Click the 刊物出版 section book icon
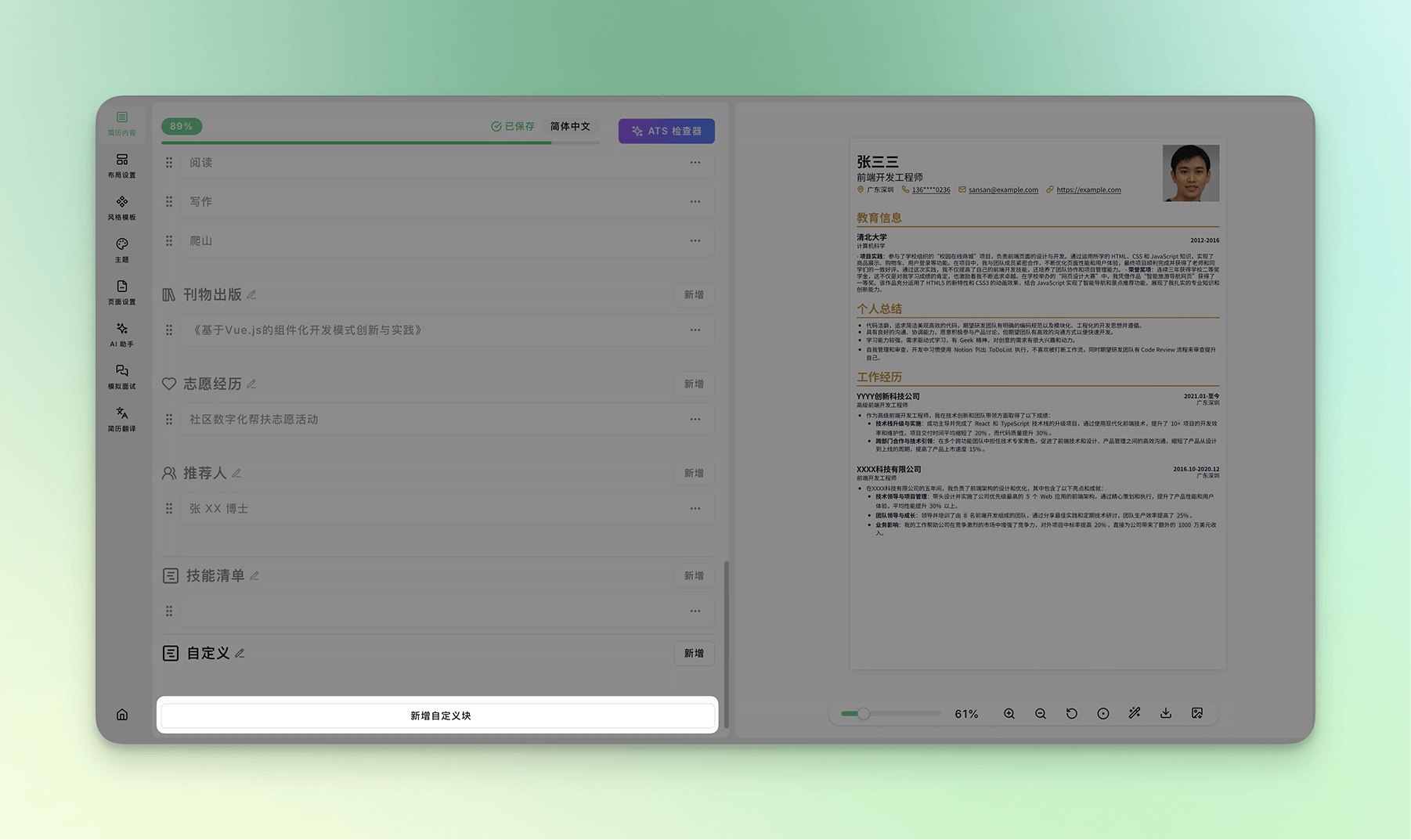 pos(169,294)
